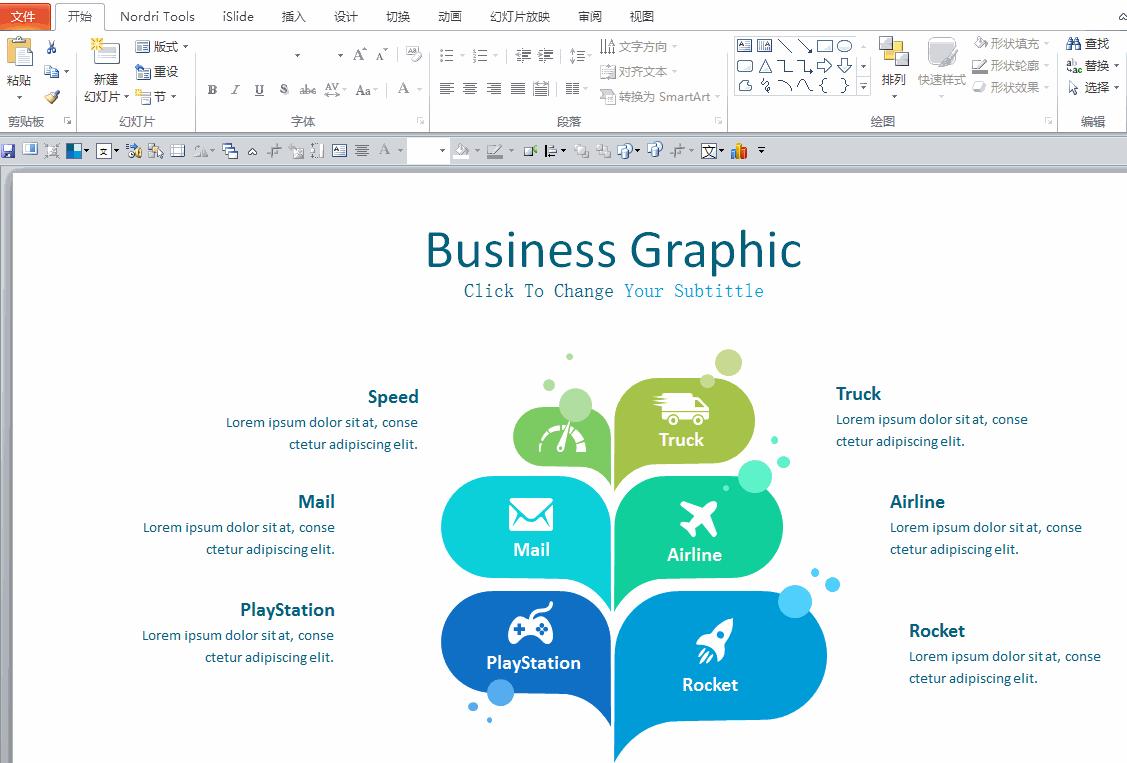Screen dimensions: 1127x763
Task: Click the Cut scissors icon
Action: point(52,47)
